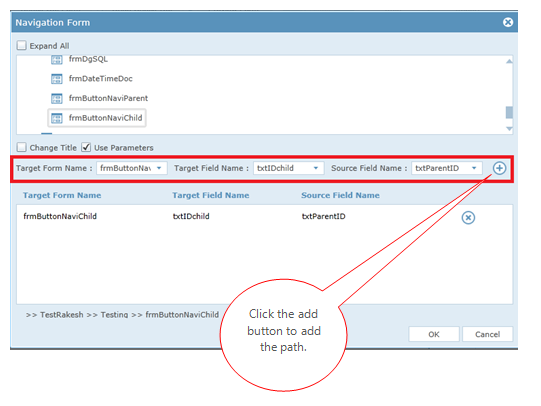Viewport: 541px width, 406px height.
Task: Click the tree scroll down arrow
Action: pyautogui.click(x=509, y=129)
